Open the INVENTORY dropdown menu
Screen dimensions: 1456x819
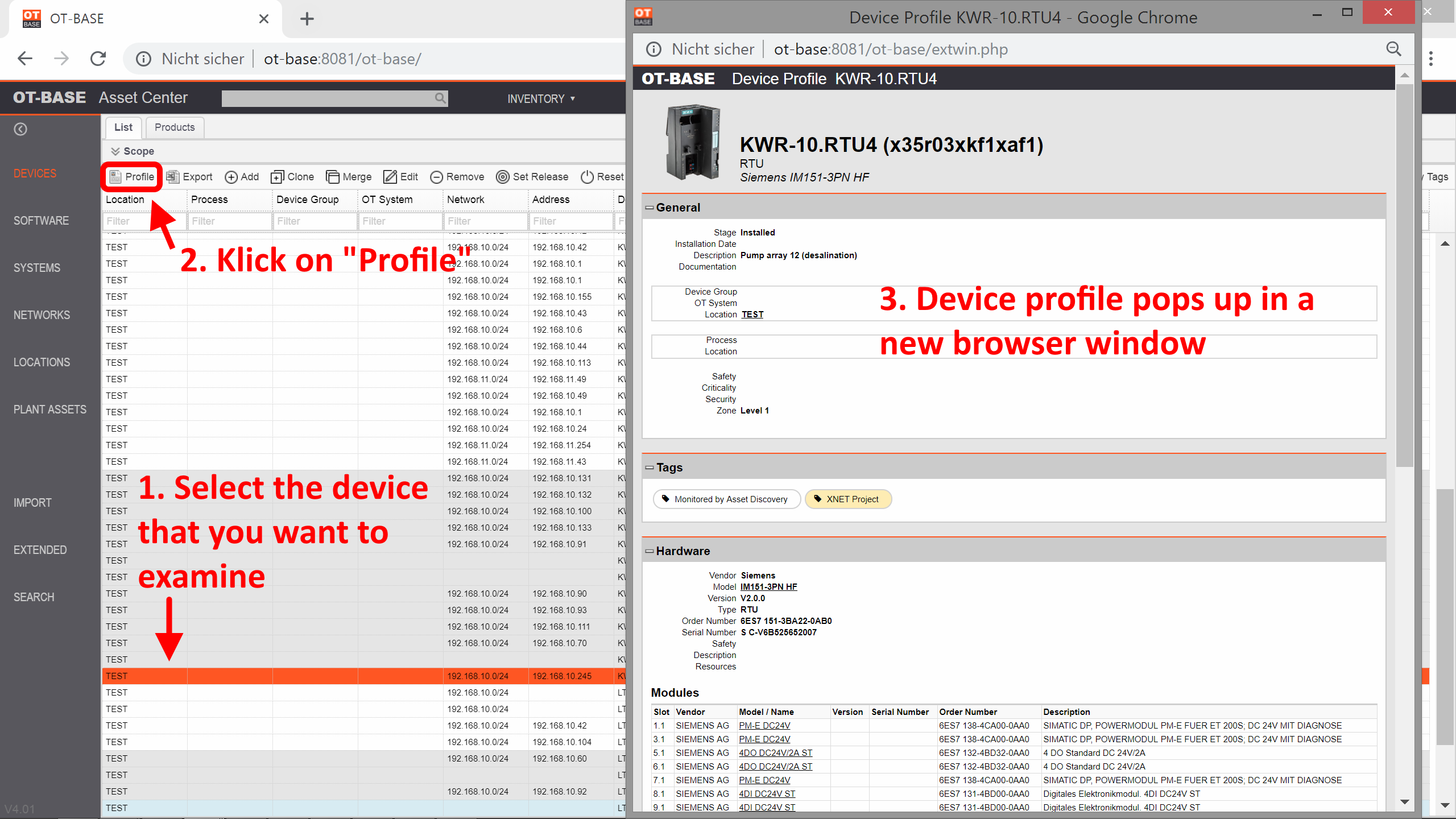tap(541, 98)
